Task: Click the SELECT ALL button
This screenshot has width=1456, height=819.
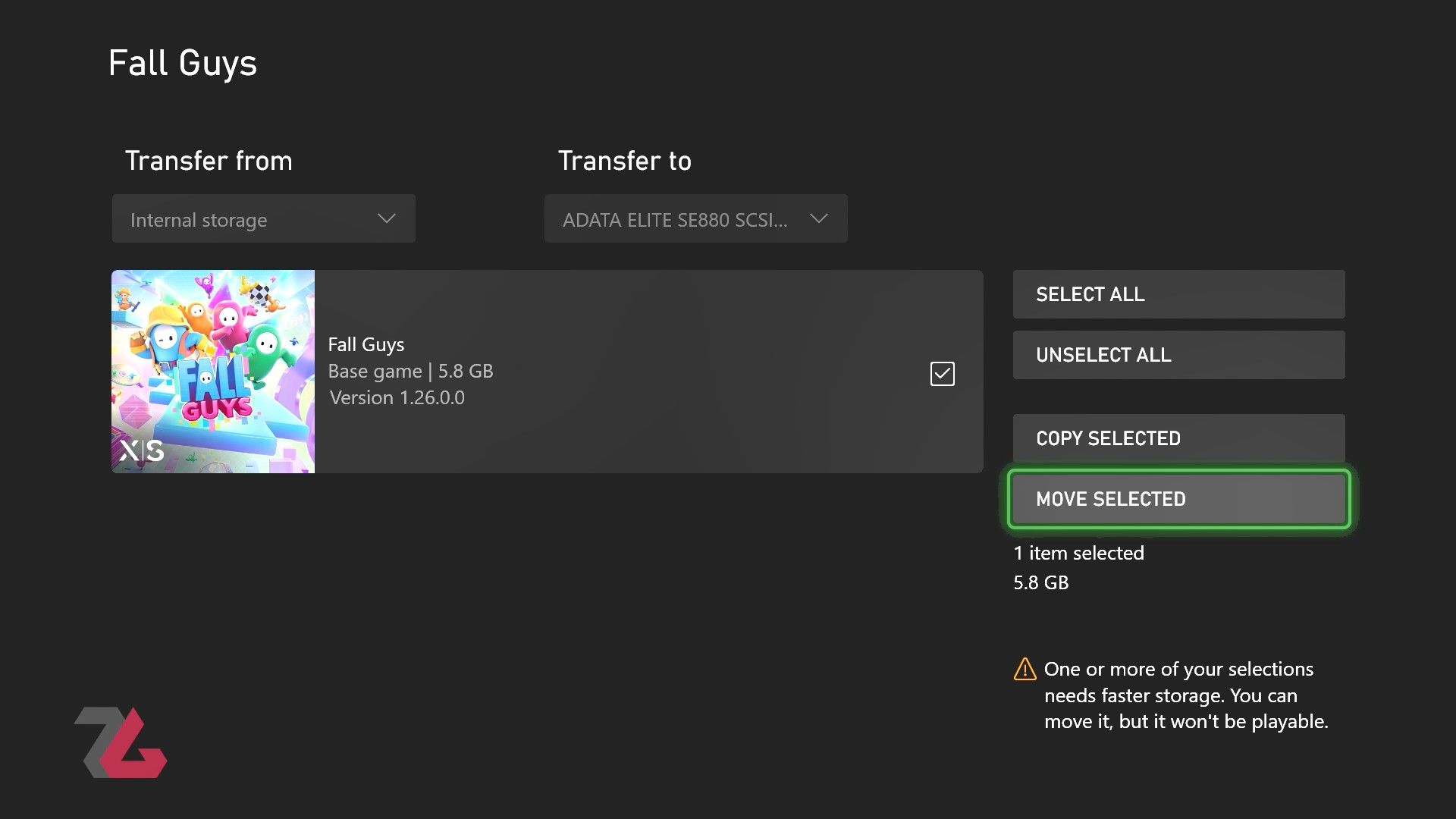Action: [x=1178, y=294]
